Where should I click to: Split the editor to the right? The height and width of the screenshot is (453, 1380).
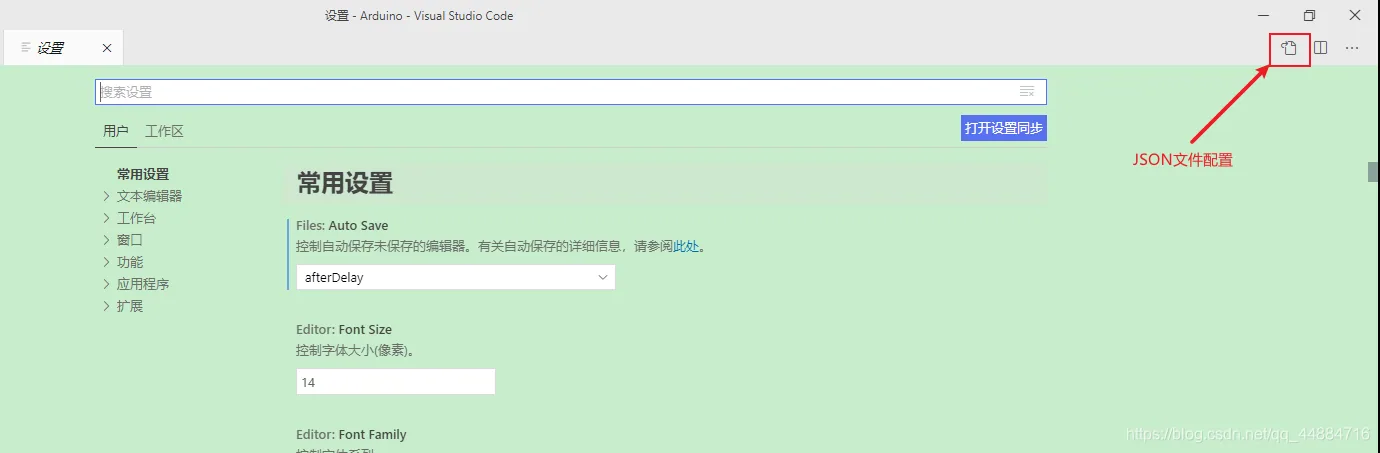pos(1321,48)
